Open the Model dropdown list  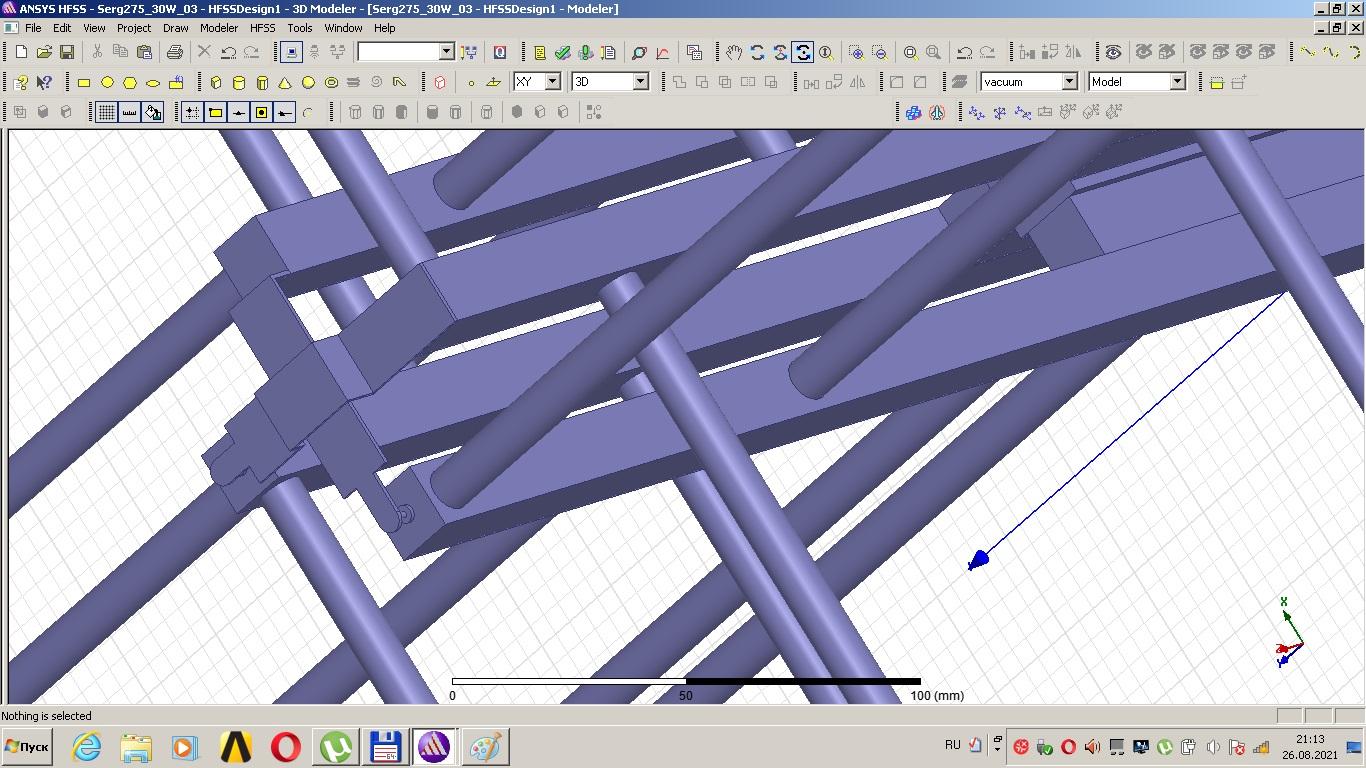click(1177, 82)
